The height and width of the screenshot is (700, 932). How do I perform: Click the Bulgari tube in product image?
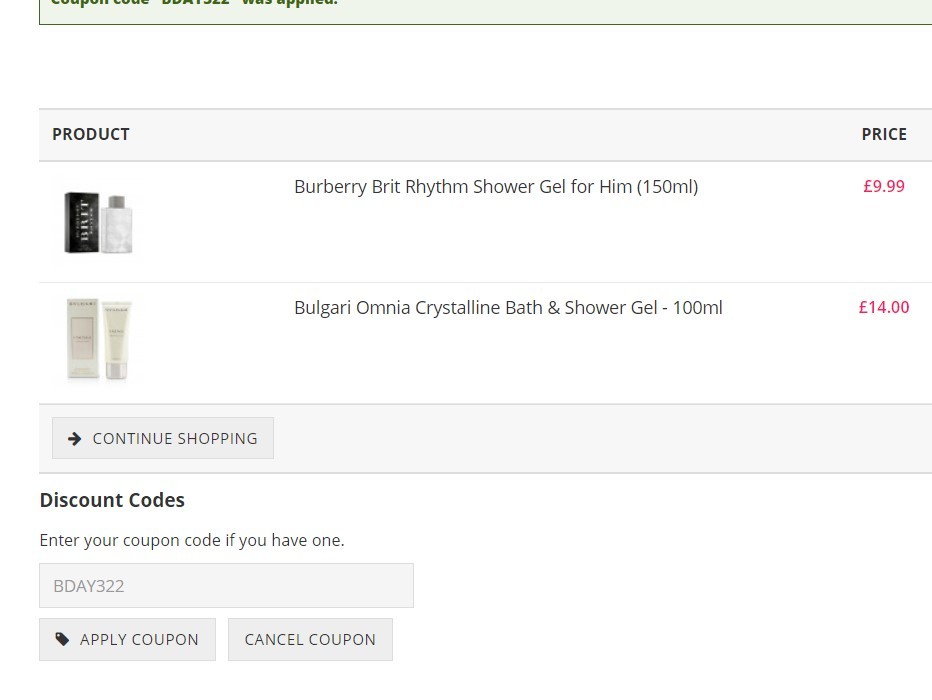[116, 340]
